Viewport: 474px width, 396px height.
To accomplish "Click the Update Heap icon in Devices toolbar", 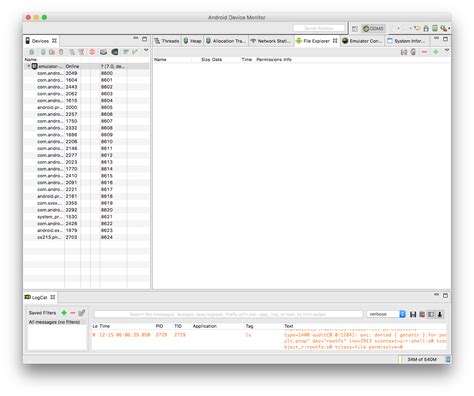I will [43, 52].
